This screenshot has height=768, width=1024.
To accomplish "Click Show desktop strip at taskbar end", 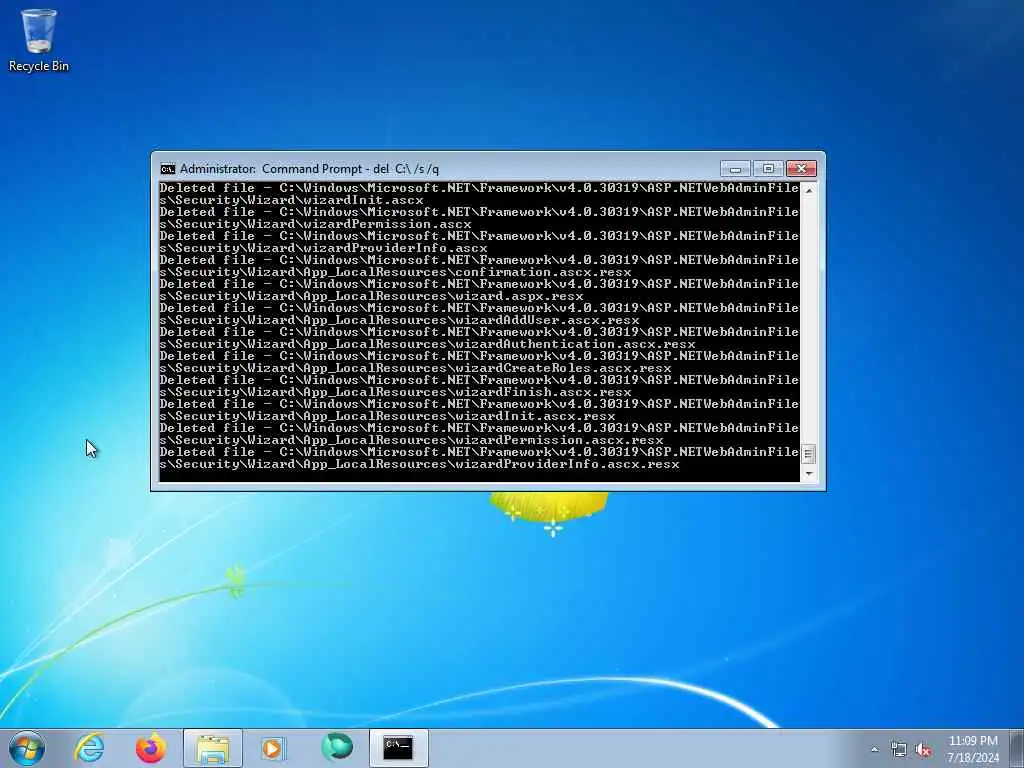I will coord(1017,748).
